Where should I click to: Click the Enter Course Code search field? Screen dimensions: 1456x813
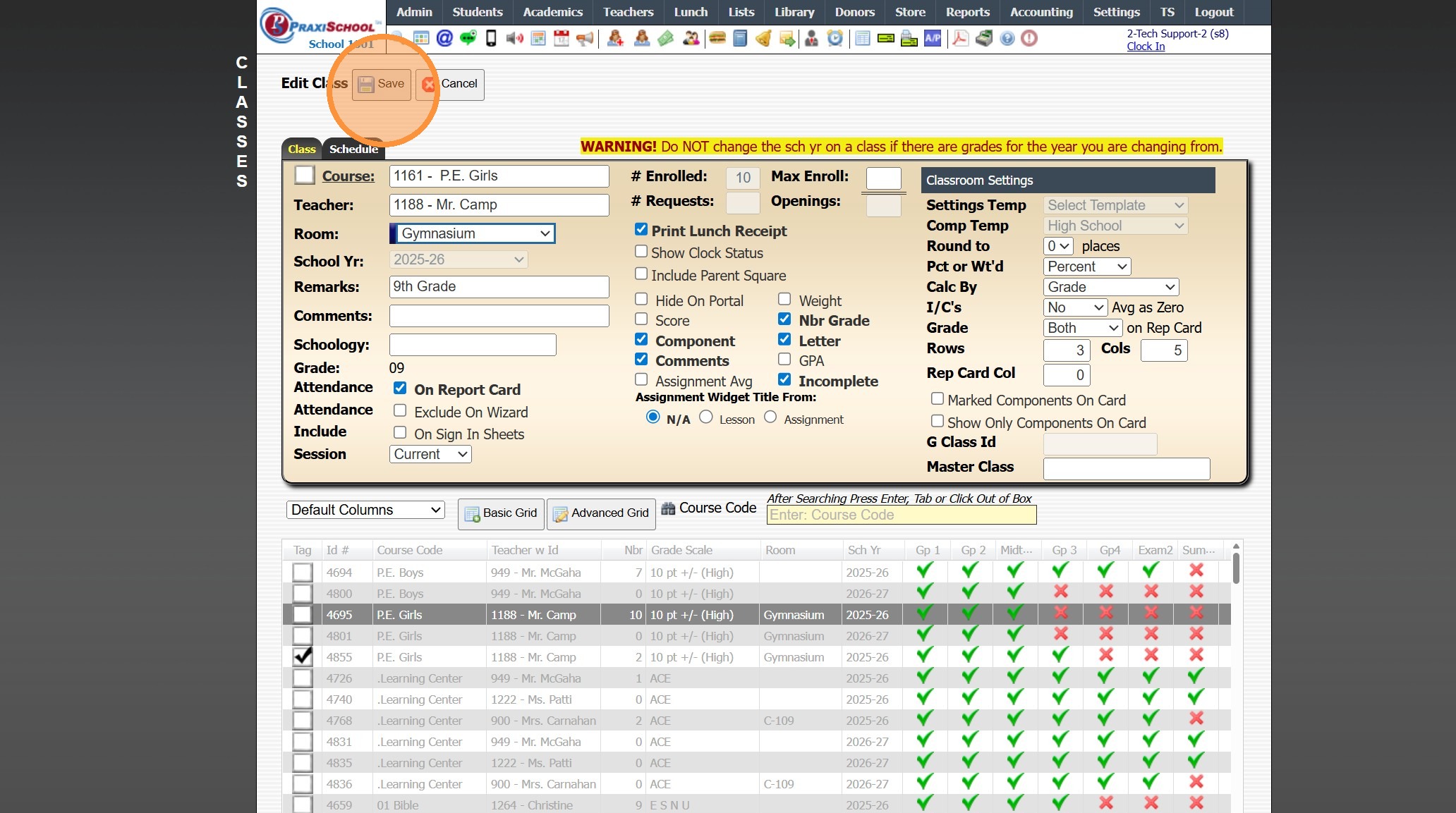pos(901,515)
